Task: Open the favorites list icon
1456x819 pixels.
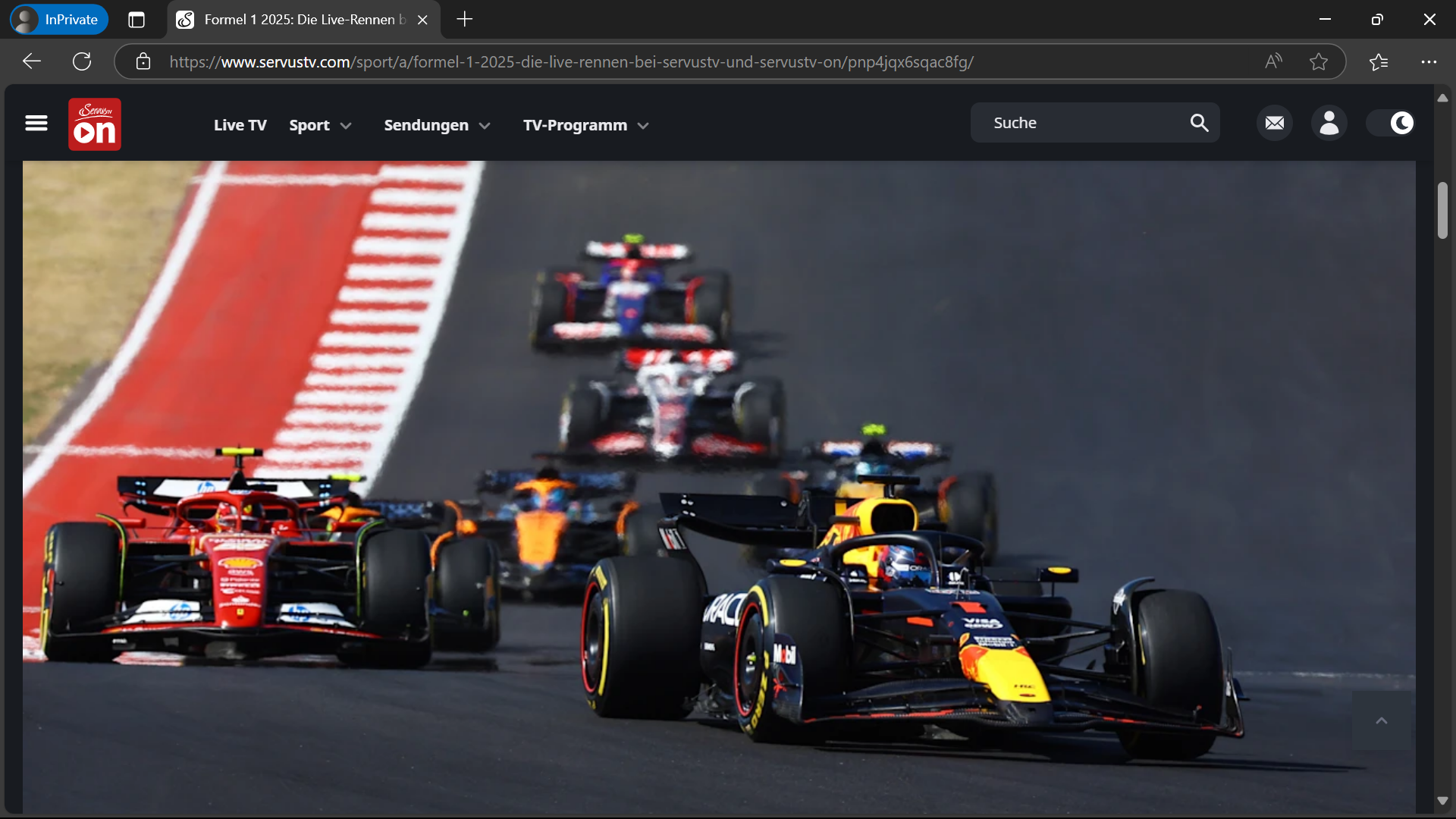Action: [1379, 61]
